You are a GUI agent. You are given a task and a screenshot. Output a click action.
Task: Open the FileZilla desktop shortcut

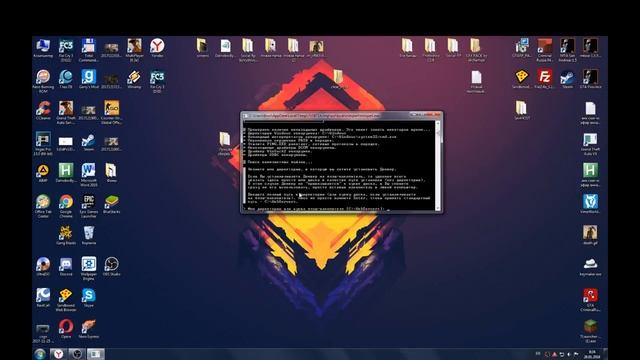(x=544, y=79)
